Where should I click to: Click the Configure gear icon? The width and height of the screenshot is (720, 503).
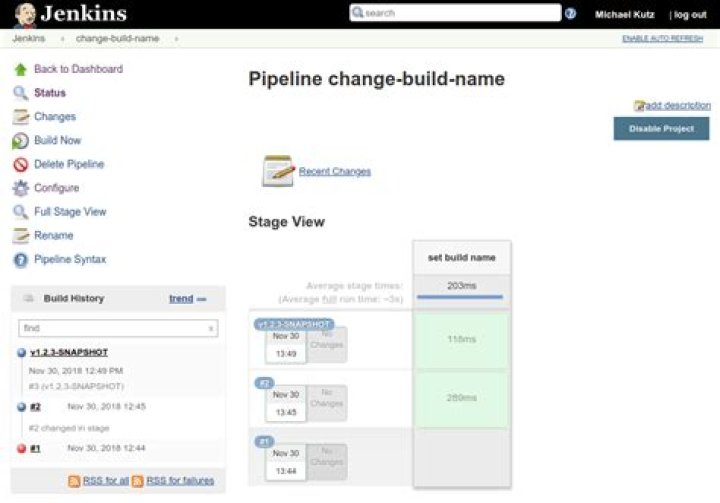tap(20, 188)
